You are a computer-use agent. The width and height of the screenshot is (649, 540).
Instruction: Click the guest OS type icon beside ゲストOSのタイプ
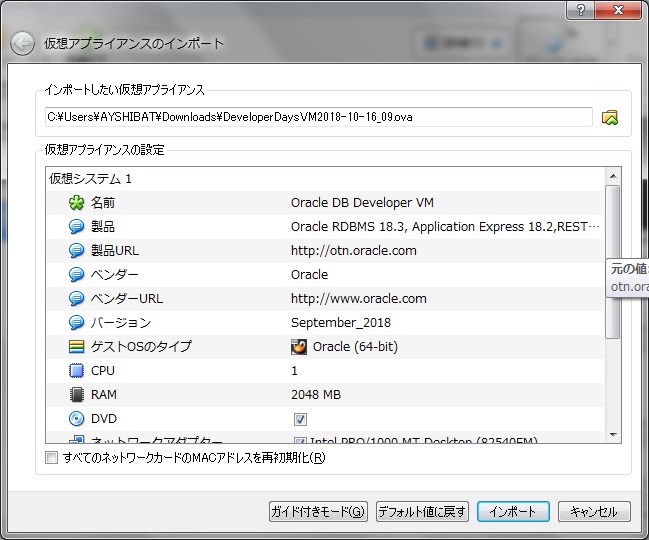[77, 347]
